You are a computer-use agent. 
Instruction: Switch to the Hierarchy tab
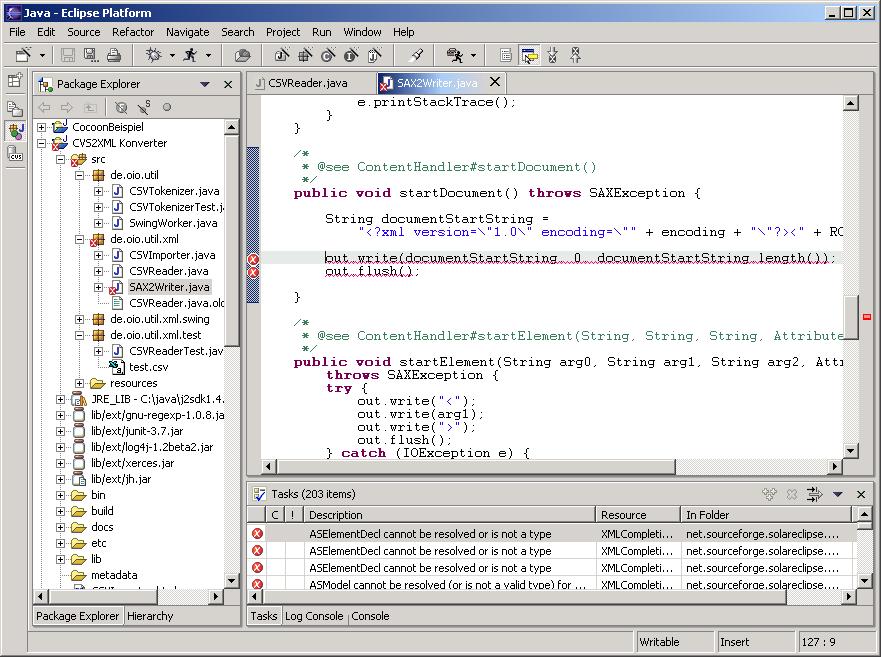(150, 616)
